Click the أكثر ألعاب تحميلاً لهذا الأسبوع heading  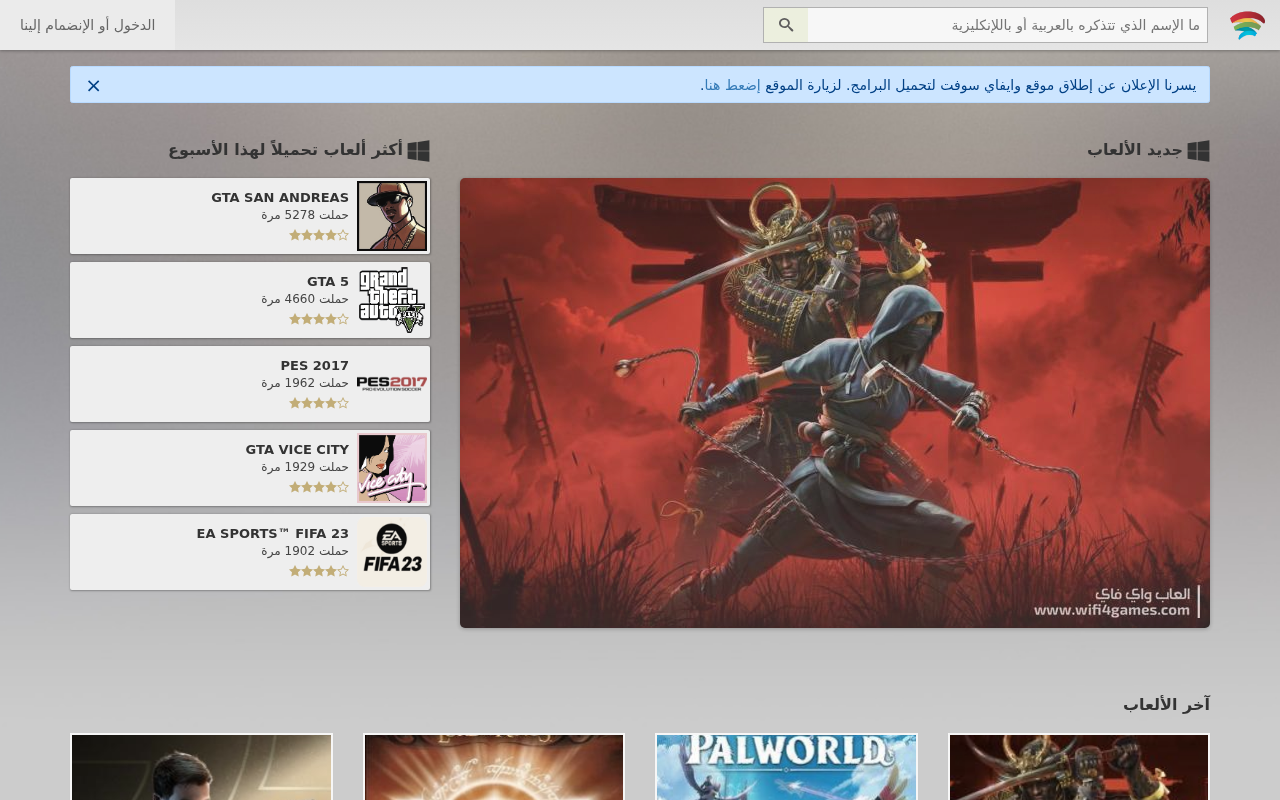[x=285, y=150]
